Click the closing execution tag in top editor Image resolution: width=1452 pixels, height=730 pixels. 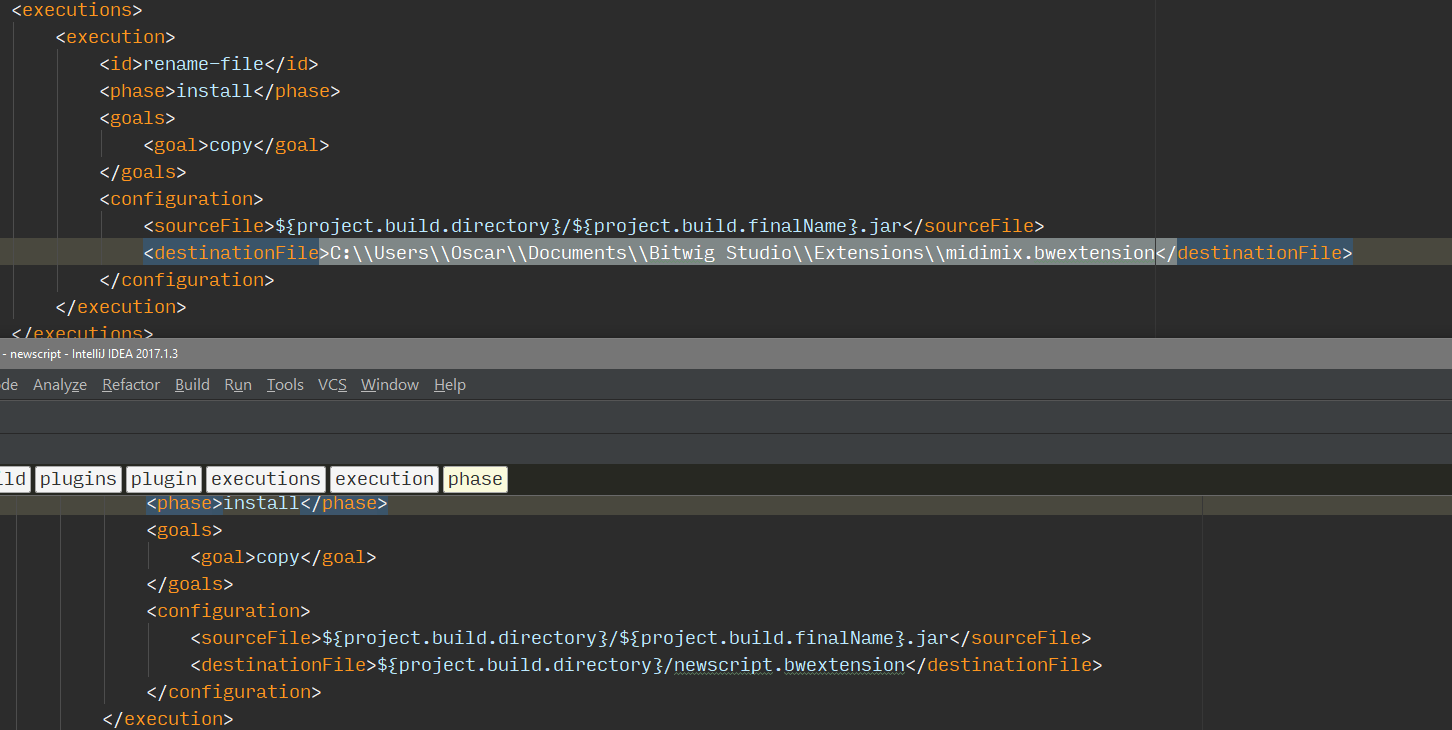pyautogui.click(x=121, y=307)
